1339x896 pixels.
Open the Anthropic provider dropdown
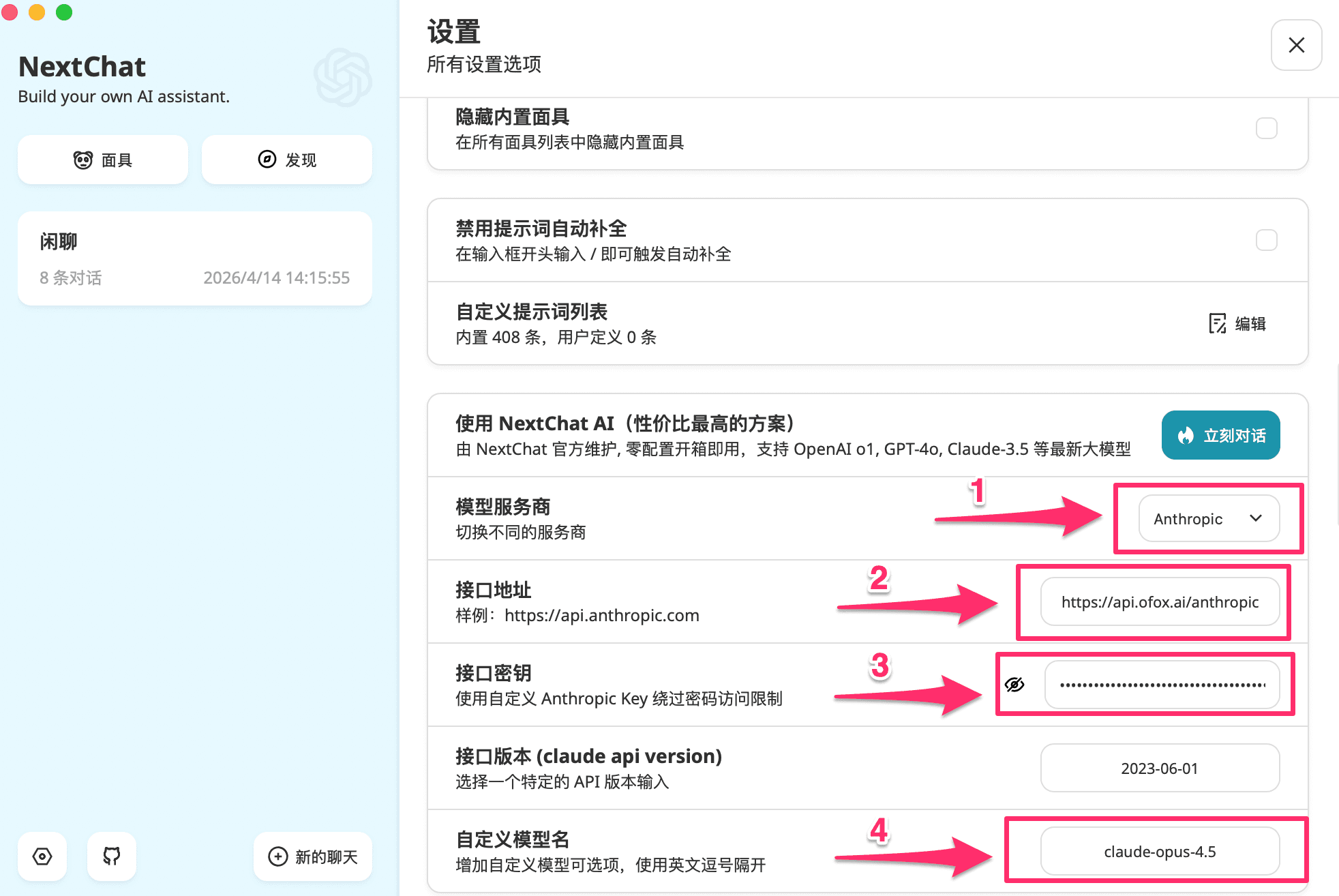click(x=1208, y=519)
